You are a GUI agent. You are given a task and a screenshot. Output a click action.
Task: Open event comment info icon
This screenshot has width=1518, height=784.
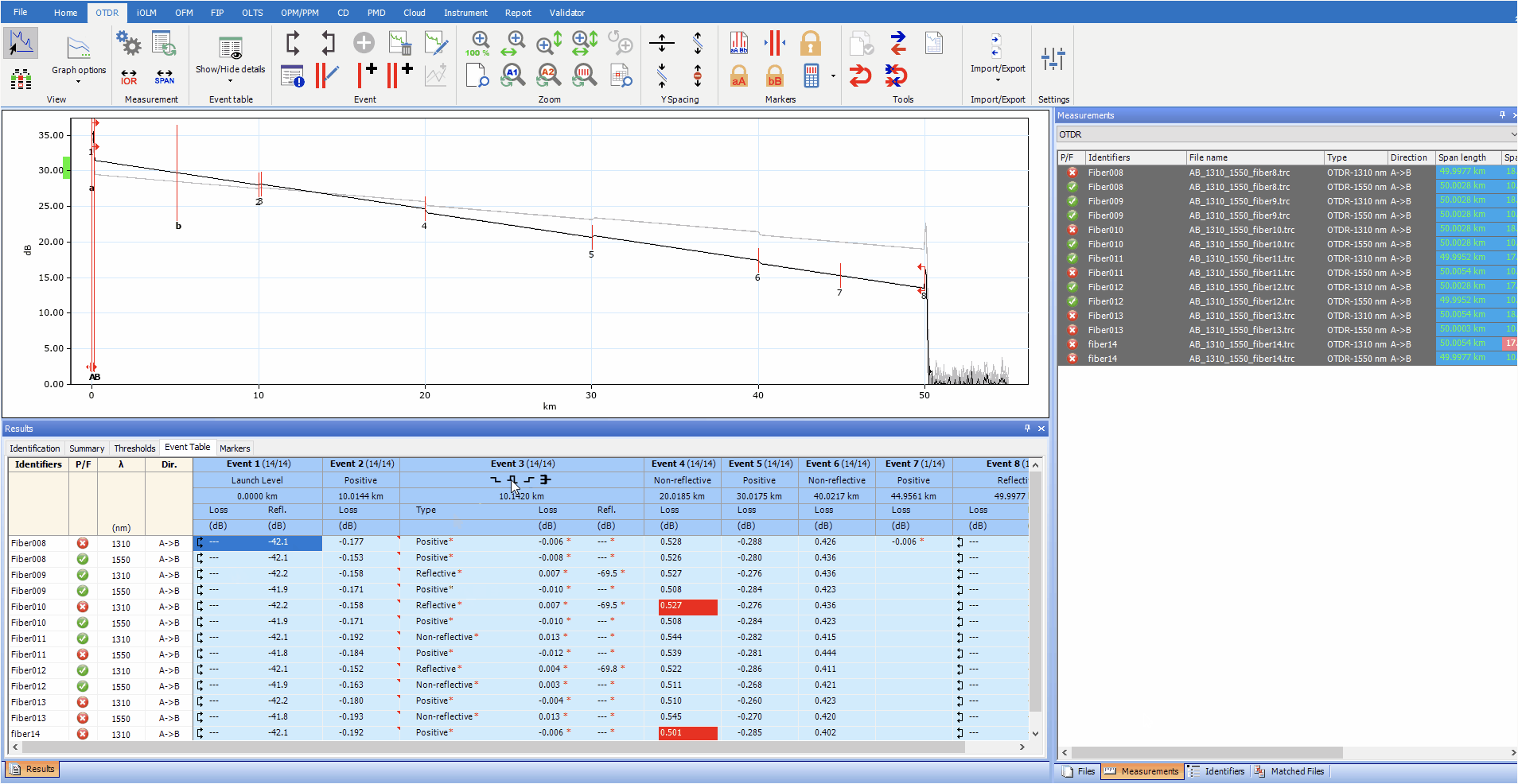[x=293, y=76]
